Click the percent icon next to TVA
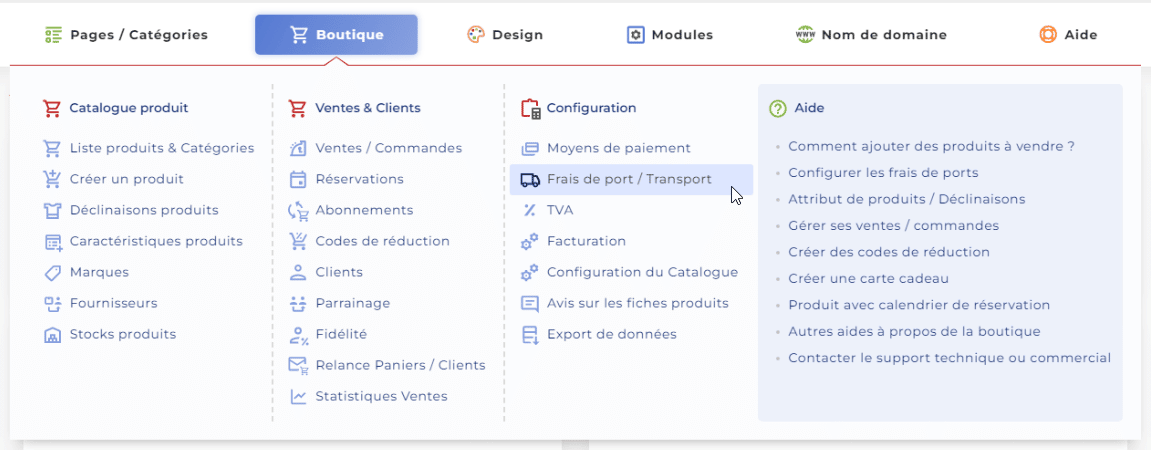This screenshot has width=1151, height=450. (530, 210)
